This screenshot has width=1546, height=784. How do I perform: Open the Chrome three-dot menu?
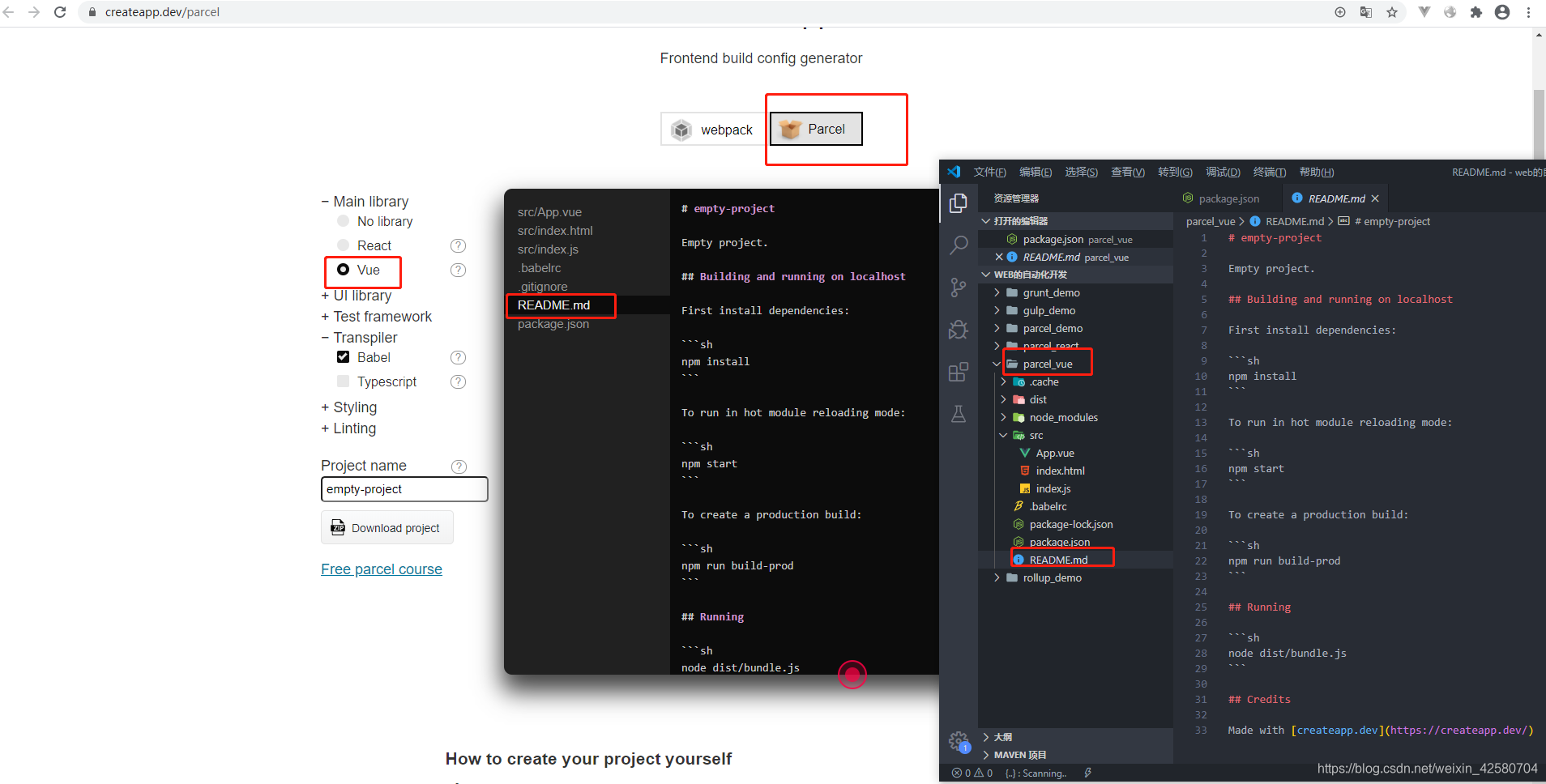[1528, 12]
